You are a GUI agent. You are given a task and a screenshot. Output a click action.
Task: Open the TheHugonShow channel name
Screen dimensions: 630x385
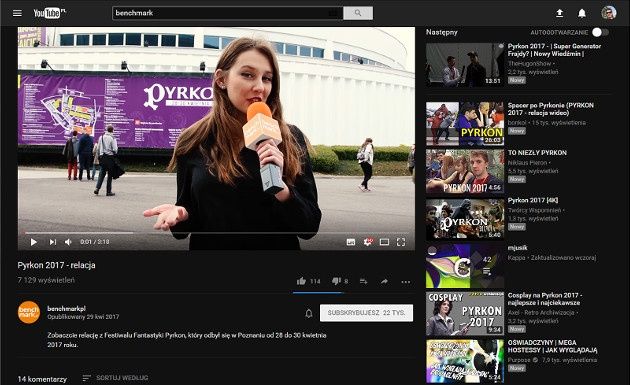click(529, 63)
